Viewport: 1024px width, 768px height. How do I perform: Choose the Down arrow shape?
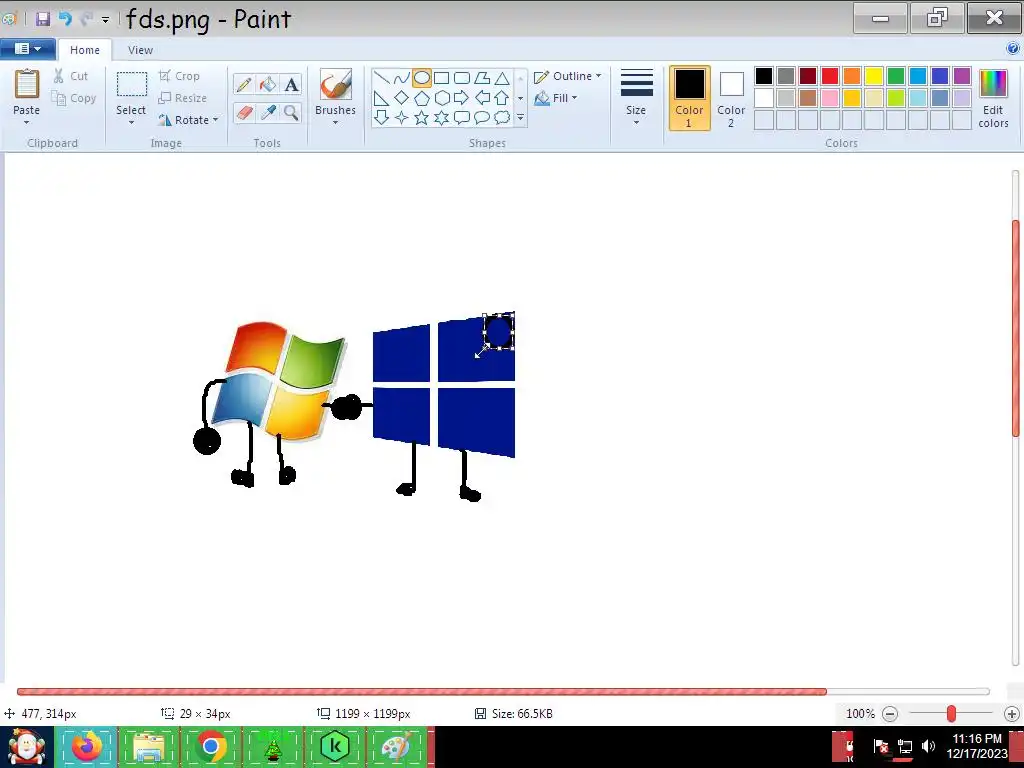[x=381, y=118]
